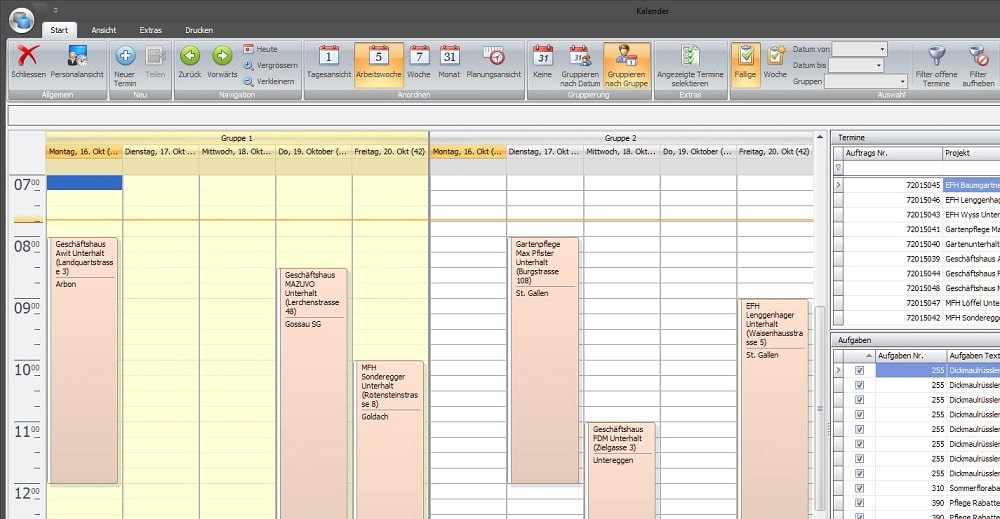Switch to the Start ribbon tab

59,30
